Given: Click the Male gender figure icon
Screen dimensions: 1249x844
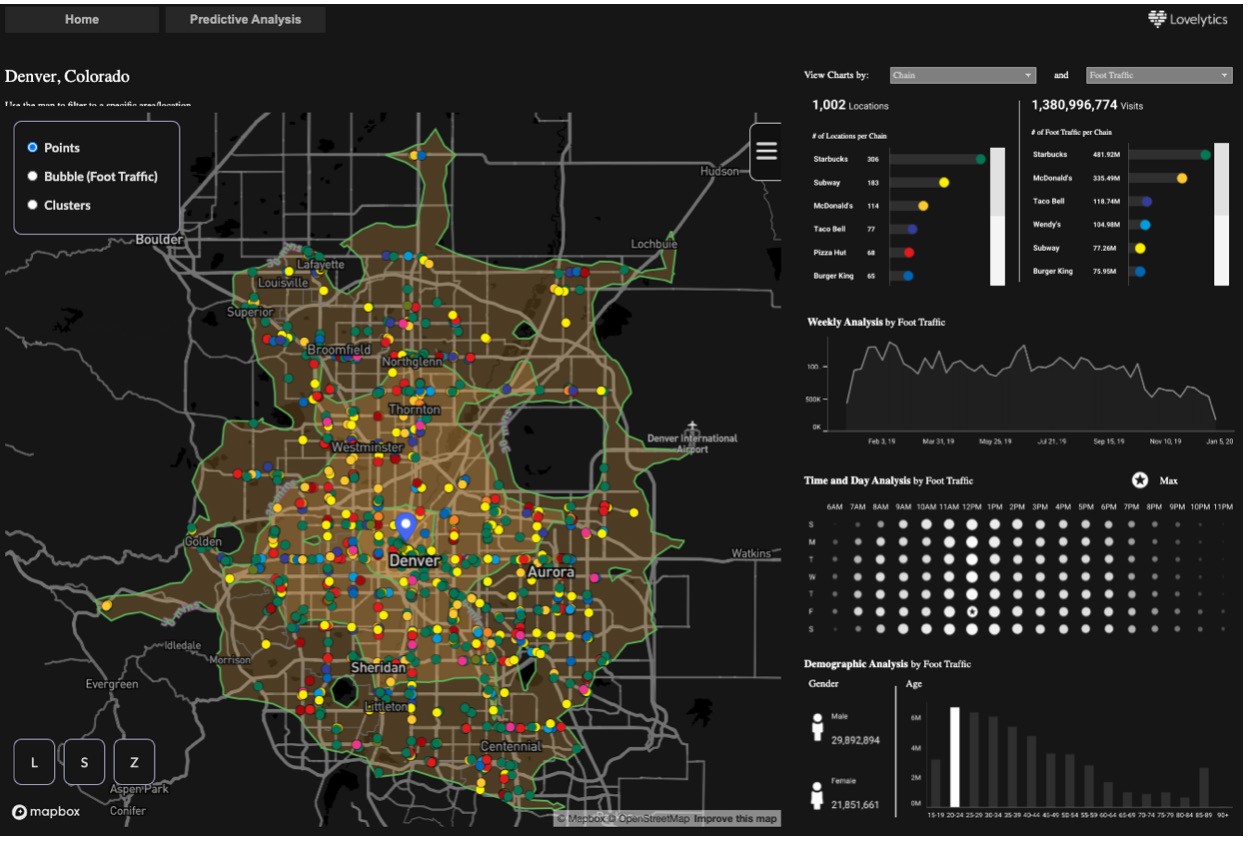Looking at the screenshot, I should tap(817, 724).
